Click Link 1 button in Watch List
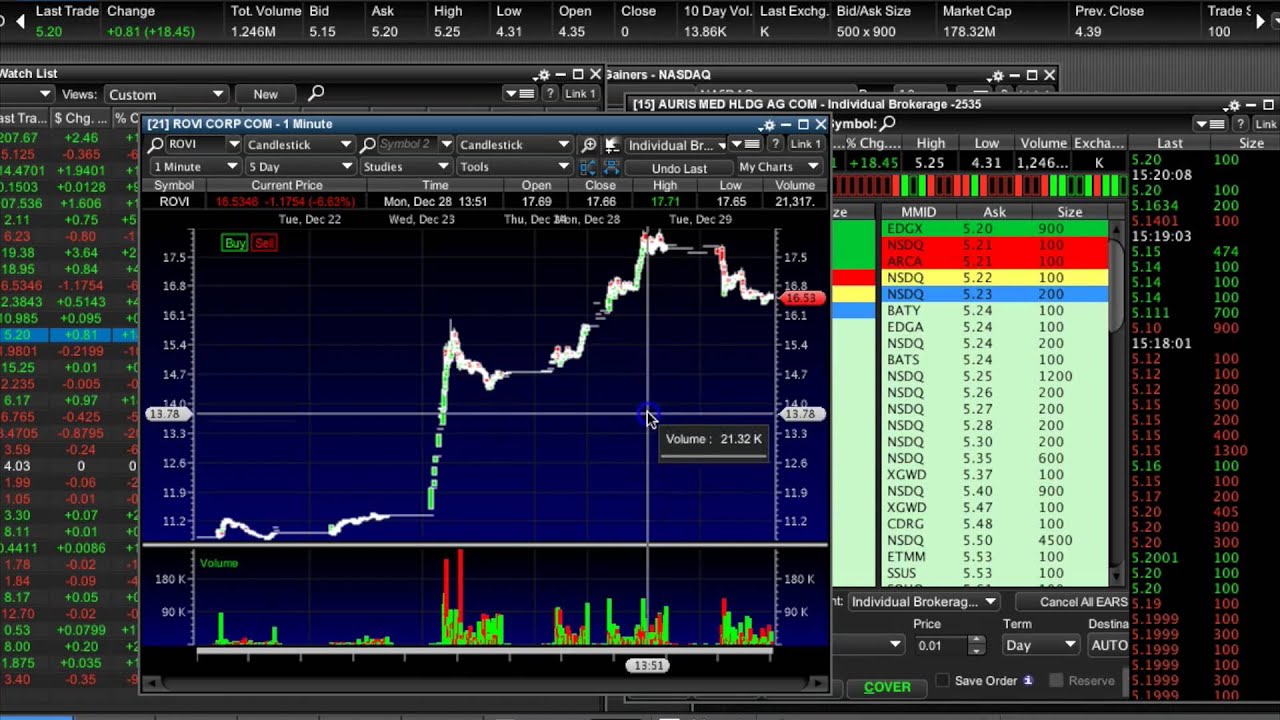Screen dimensions: 1280x720 580,94
